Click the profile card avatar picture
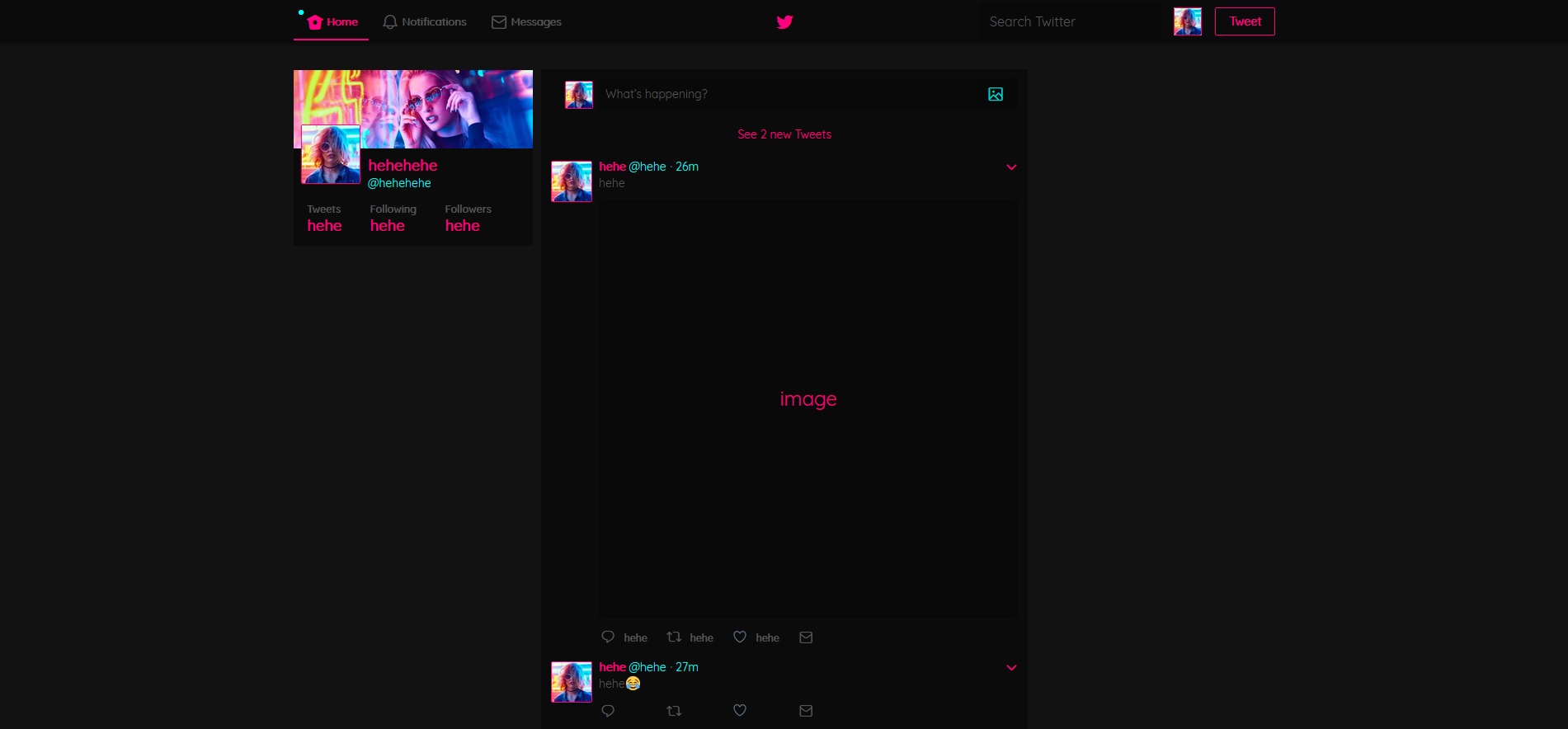Screen dimensions: 1568x729 [x=331, y=154]
